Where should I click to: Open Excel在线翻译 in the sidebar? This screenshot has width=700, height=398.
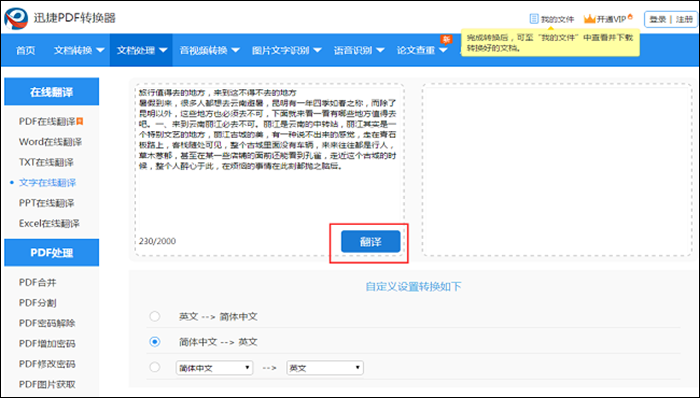point(49,223)
